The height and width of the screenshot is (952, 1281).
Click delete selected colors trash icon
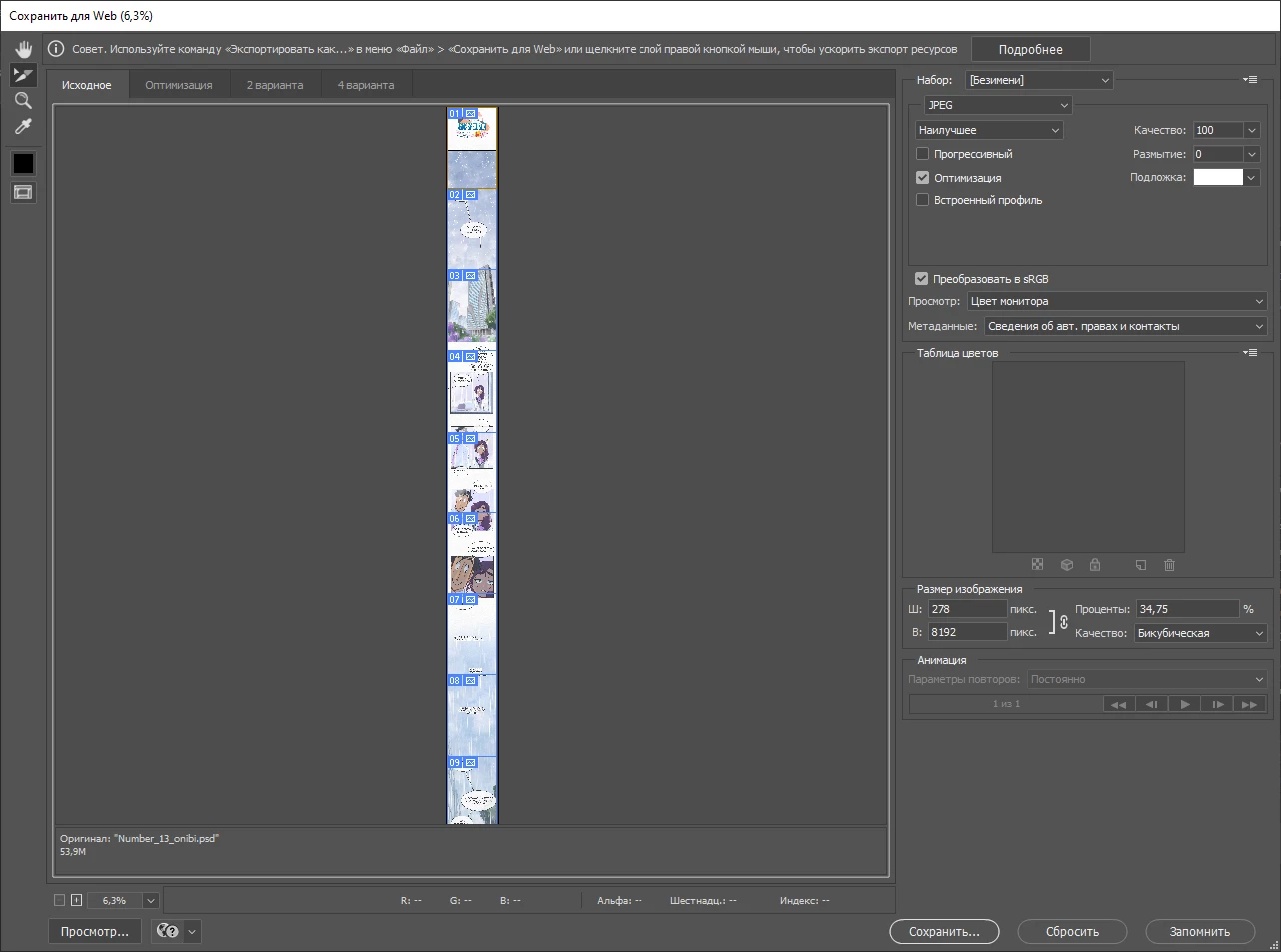(1169, 565)
